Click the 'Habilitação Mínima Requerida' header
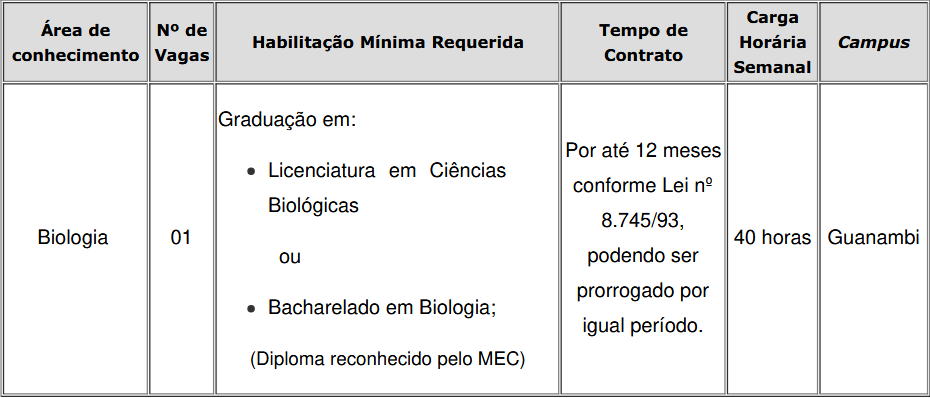Image resolution: width=930 pixels, height=398 pixels. [387, 42]
